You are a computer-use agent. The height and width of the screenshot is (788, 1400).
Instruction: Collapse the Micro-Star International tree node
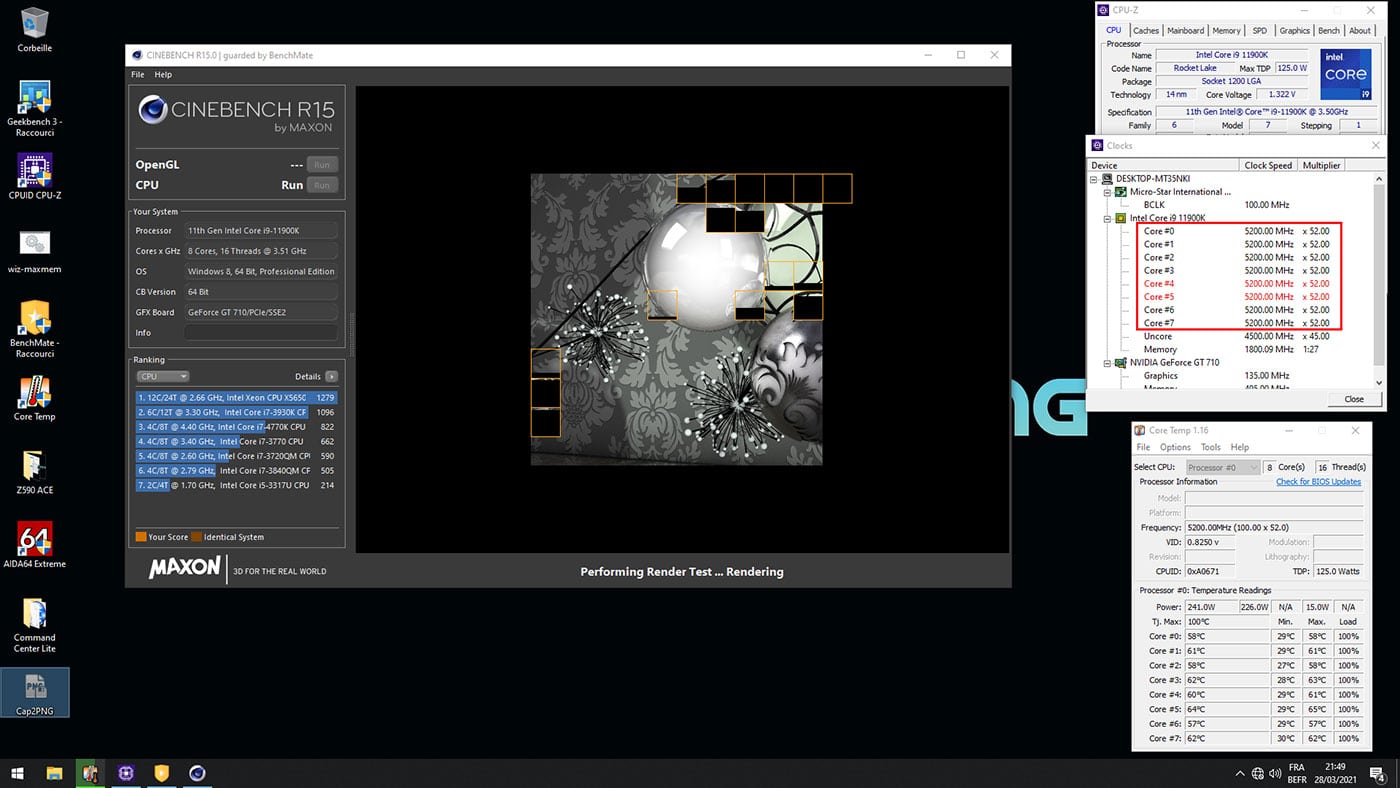(1108, 192)
